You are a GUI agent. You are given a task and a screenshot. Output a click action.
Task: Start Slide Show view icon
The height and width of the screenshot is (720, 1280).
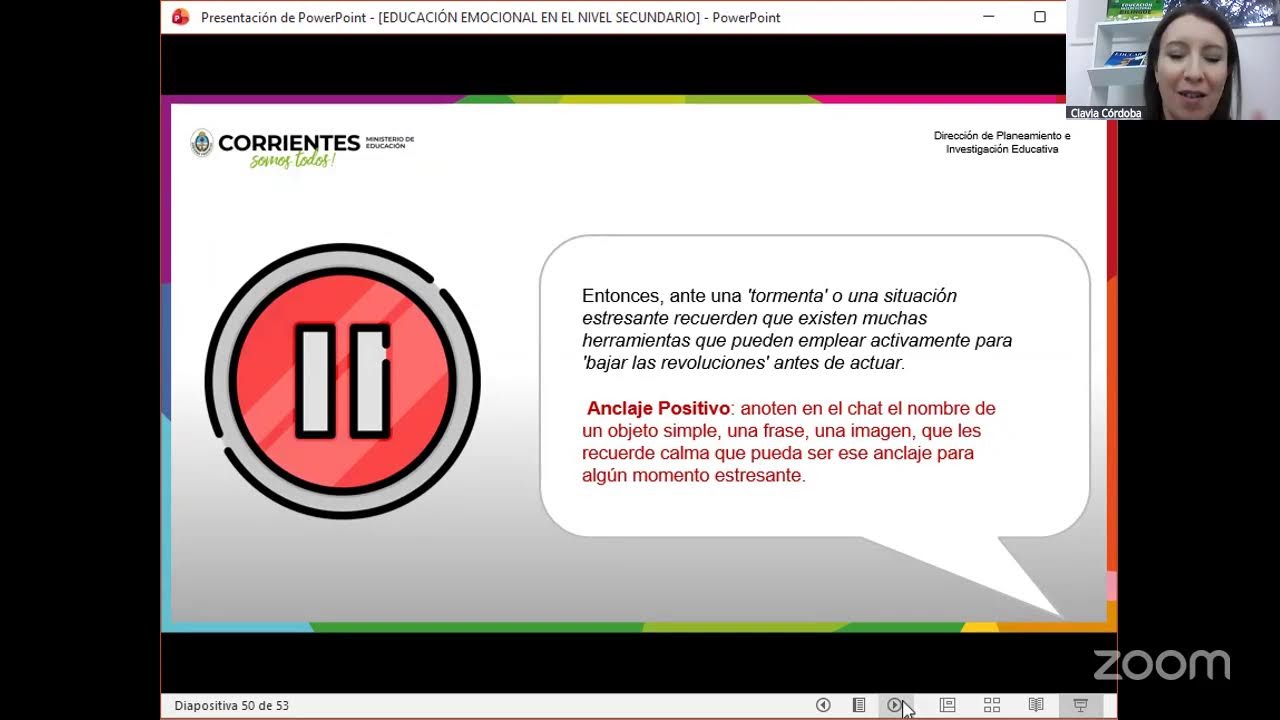[x=1080, y=705]
